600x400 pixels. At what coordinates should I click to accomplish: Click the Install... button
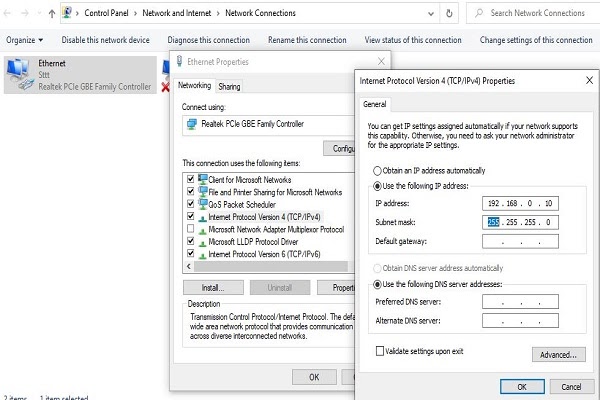pyautogui.click(x=213, y=287)
